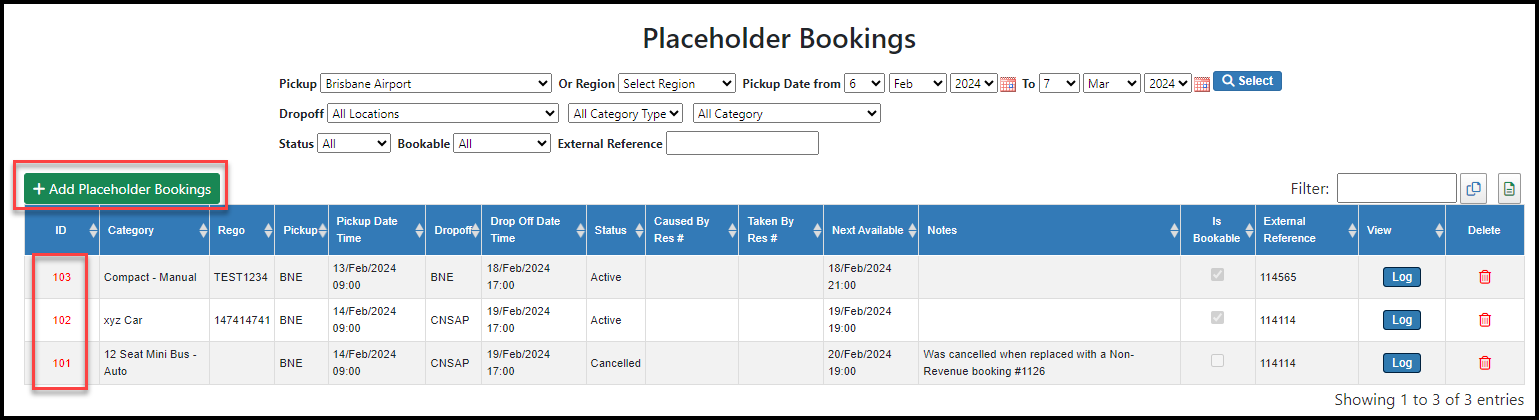Open the To date calendar icon
Screen dimensions: 1539x420
(1202, 84)
